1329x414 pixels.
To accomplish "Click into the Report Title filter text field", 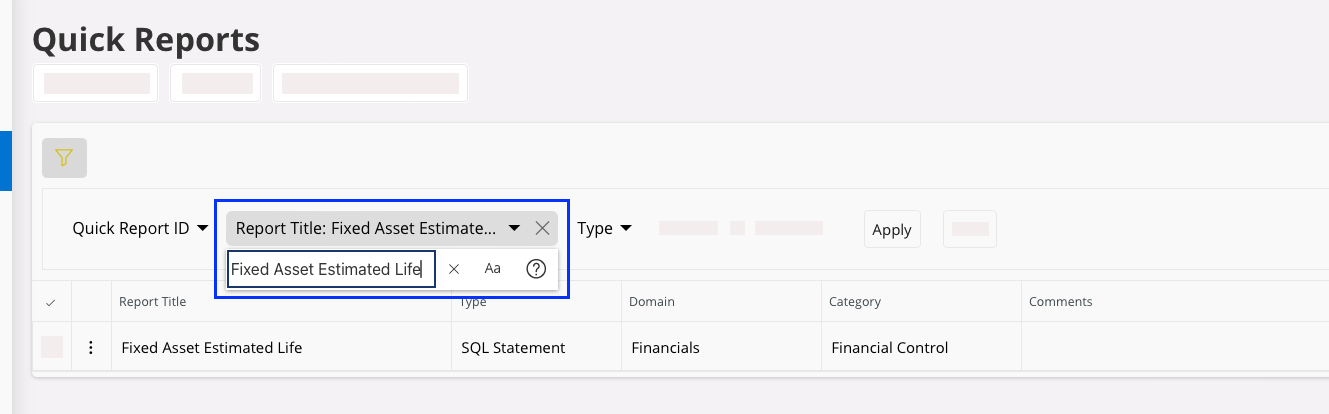I will pyautogui.click(x=330, y=269).
